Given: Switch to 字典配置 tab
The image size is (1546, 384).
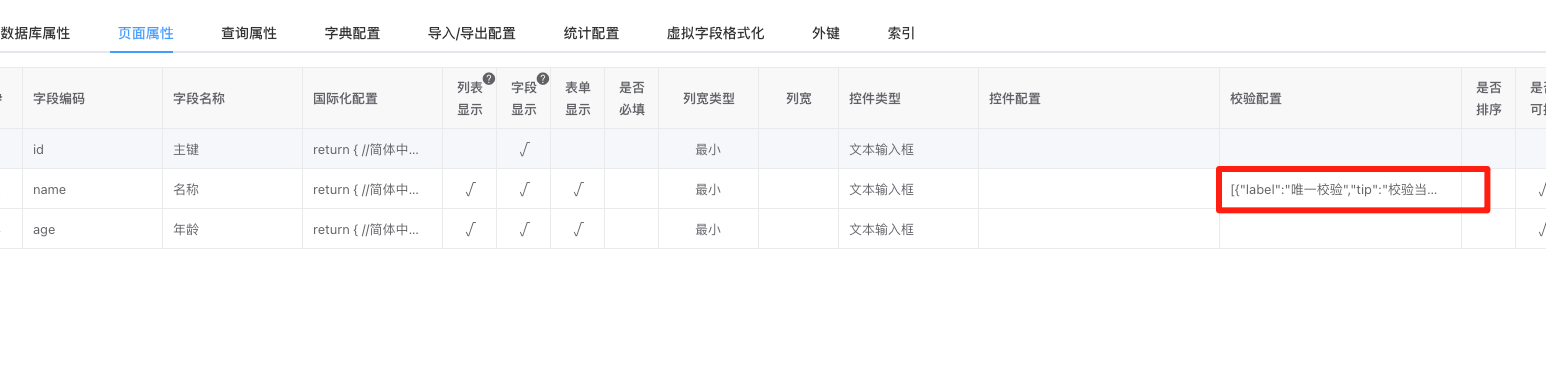Looking at the screenshot, I should coord(353,33).
